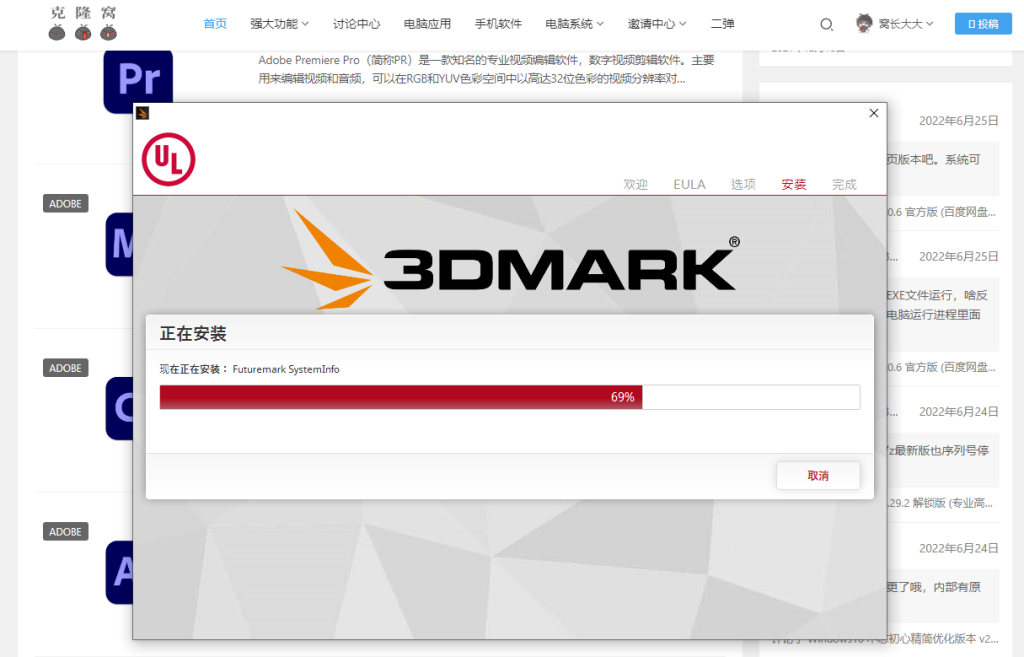
Task: Click the ADOBE tag beside the C icon
Action: [x=65, y=368]
